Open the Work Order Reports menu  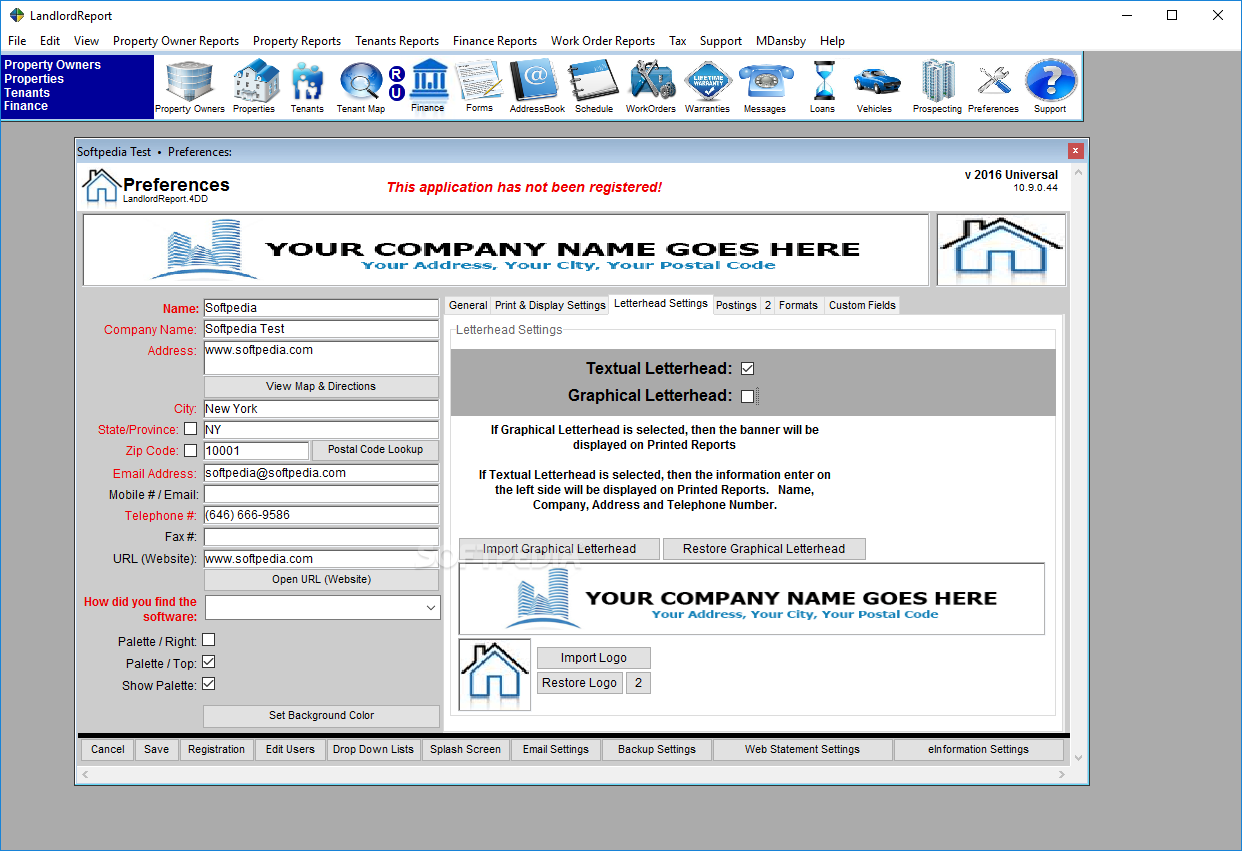click(x=603, y=41)
